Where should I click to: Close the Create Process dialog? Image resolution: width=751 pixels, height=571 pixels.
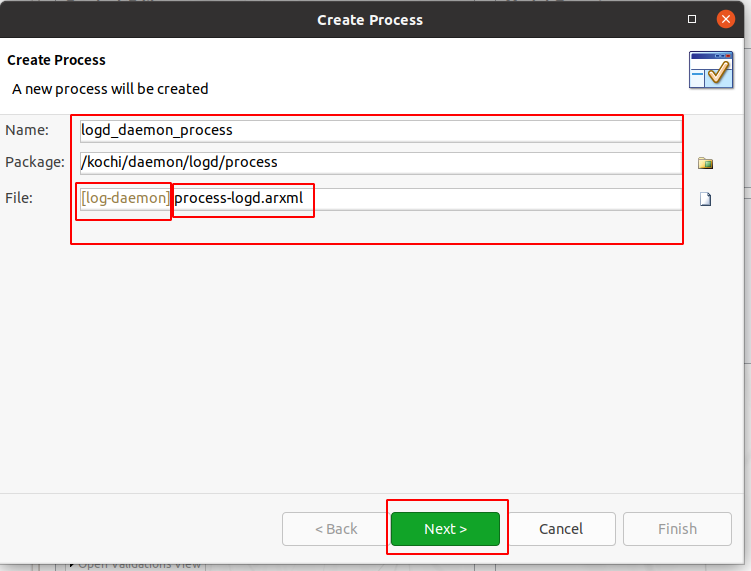[726, 19]
